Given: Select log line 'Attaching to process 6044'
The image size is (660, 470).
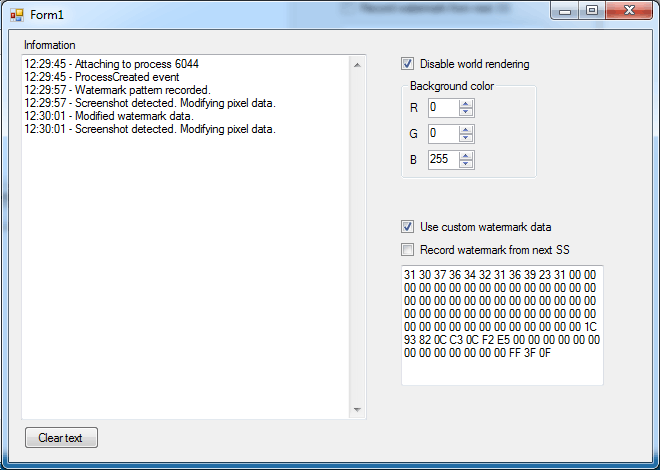Looking at the screenshot, I should [111, 64].
